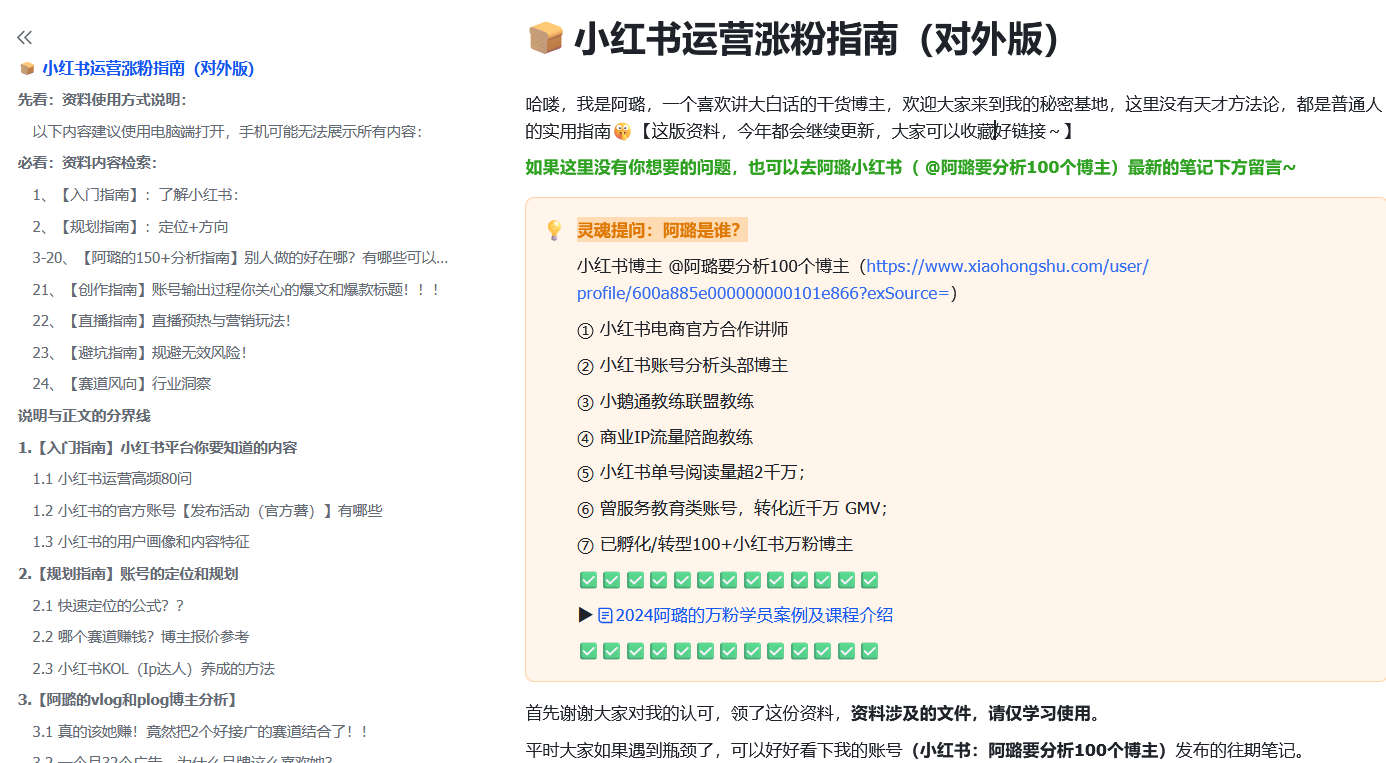Viewport: 1386px width, 763px height.
Task: Click the line ④ 商业IP流量陪跑教练
Action: (x=665, y=438)
